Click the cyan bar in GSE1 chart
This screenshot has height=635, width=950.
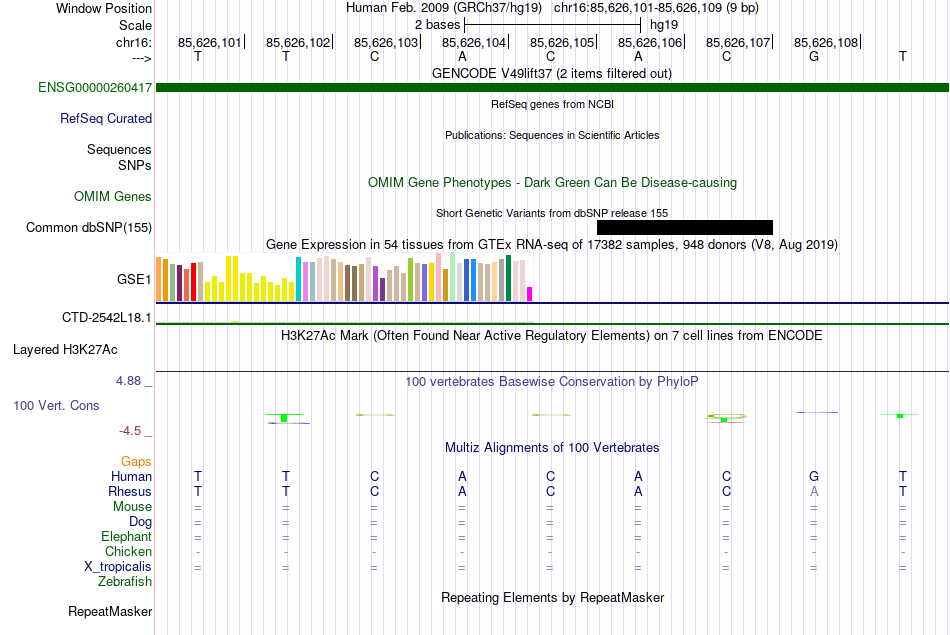tap(299, 279)
